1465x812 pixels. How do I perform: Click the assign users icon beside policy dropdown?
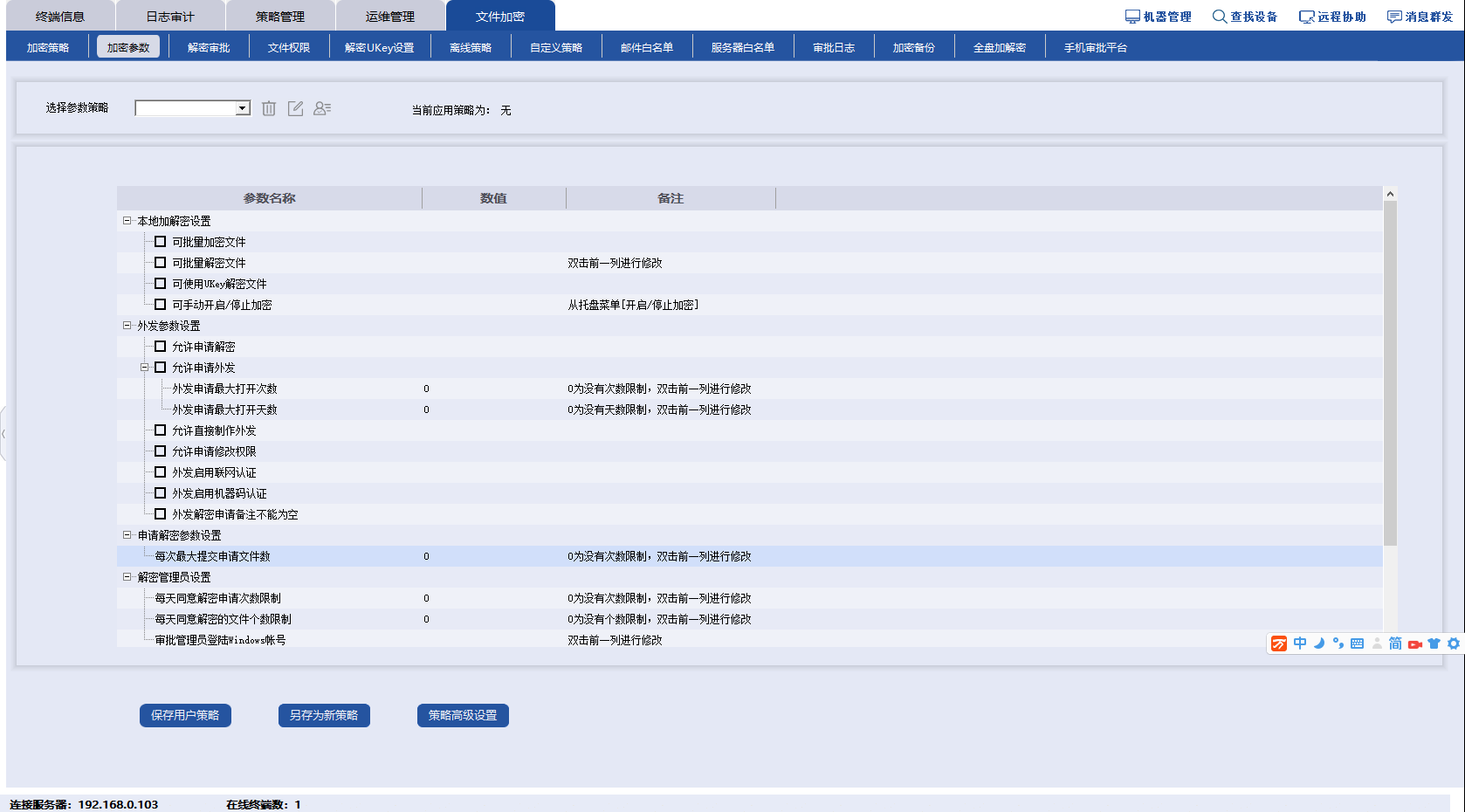[x=322, y=108]
